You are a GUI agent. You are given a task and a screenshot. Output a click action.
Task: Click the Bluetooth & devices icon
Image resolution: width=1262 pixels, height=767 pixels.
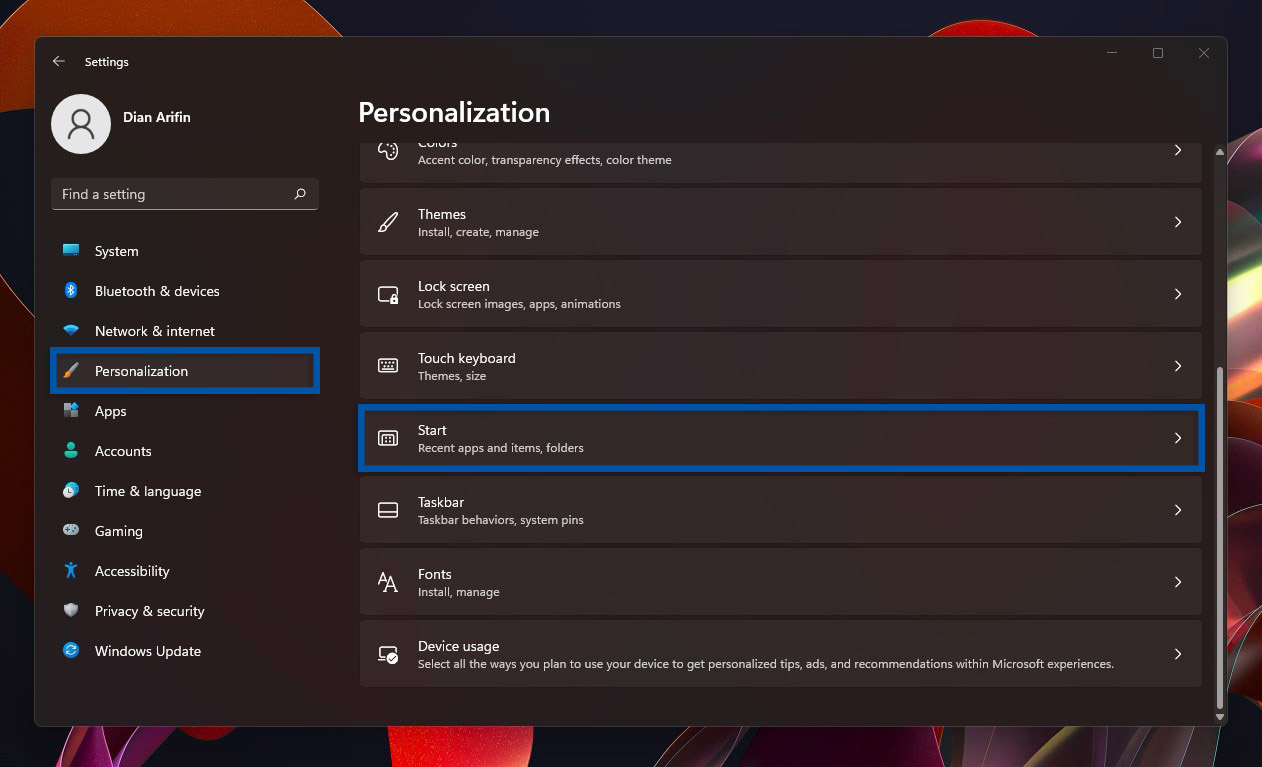click(71, 291)
